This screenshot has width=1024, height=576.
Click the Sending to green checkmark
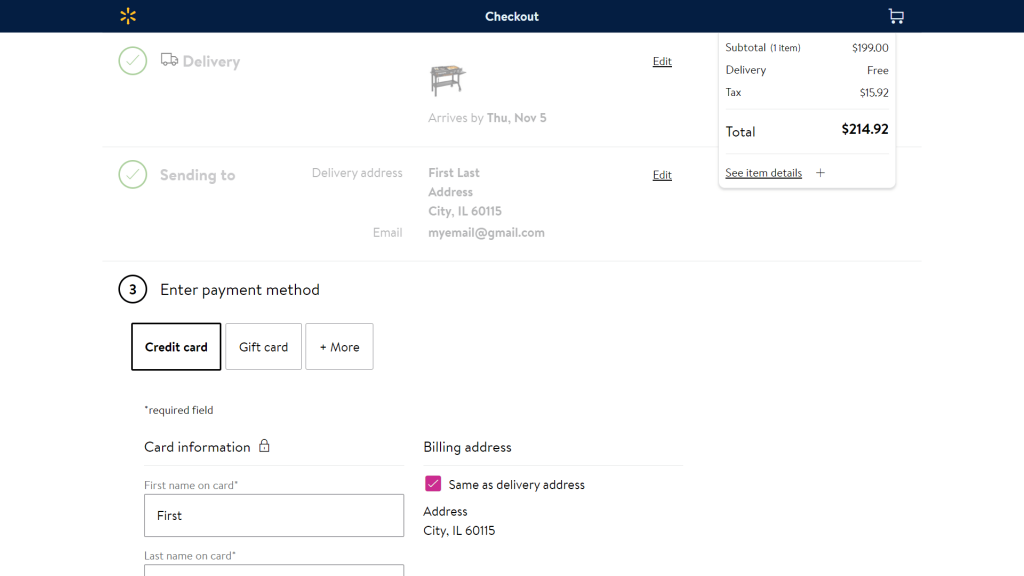[x=133, y=175]
